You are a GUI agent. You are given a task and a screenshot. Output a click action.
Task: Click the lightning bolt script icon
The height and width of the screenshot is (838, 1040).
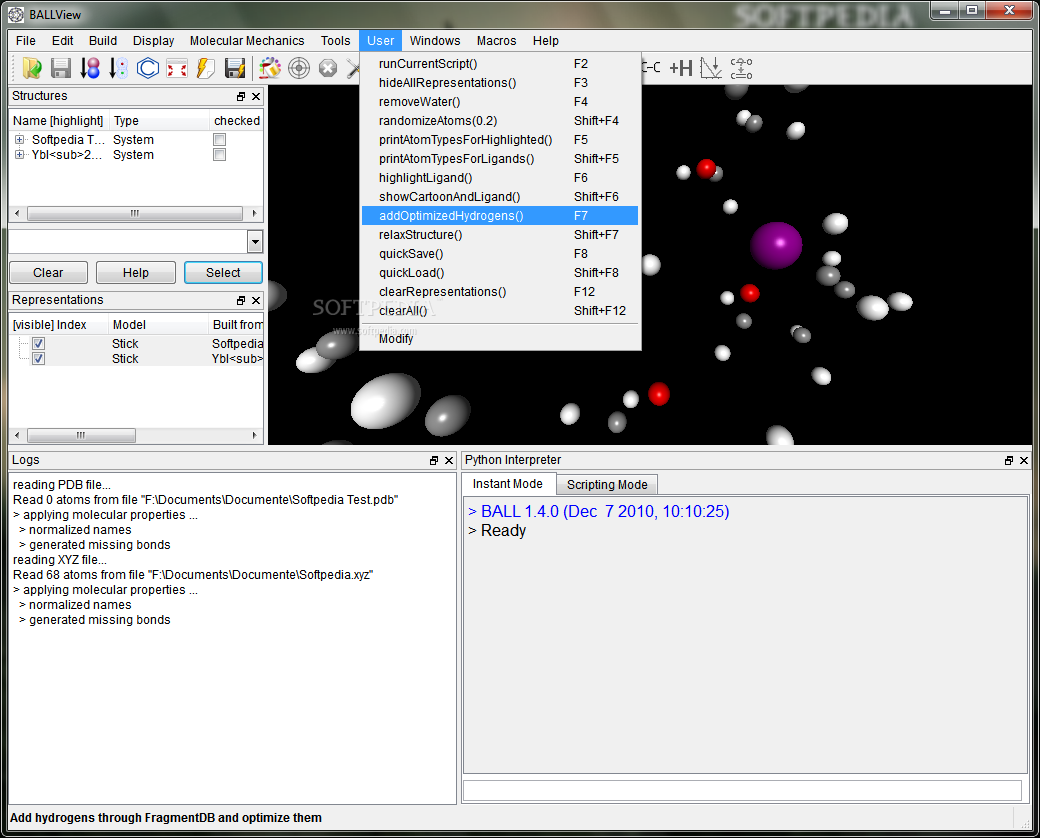[x=206, y=68]
